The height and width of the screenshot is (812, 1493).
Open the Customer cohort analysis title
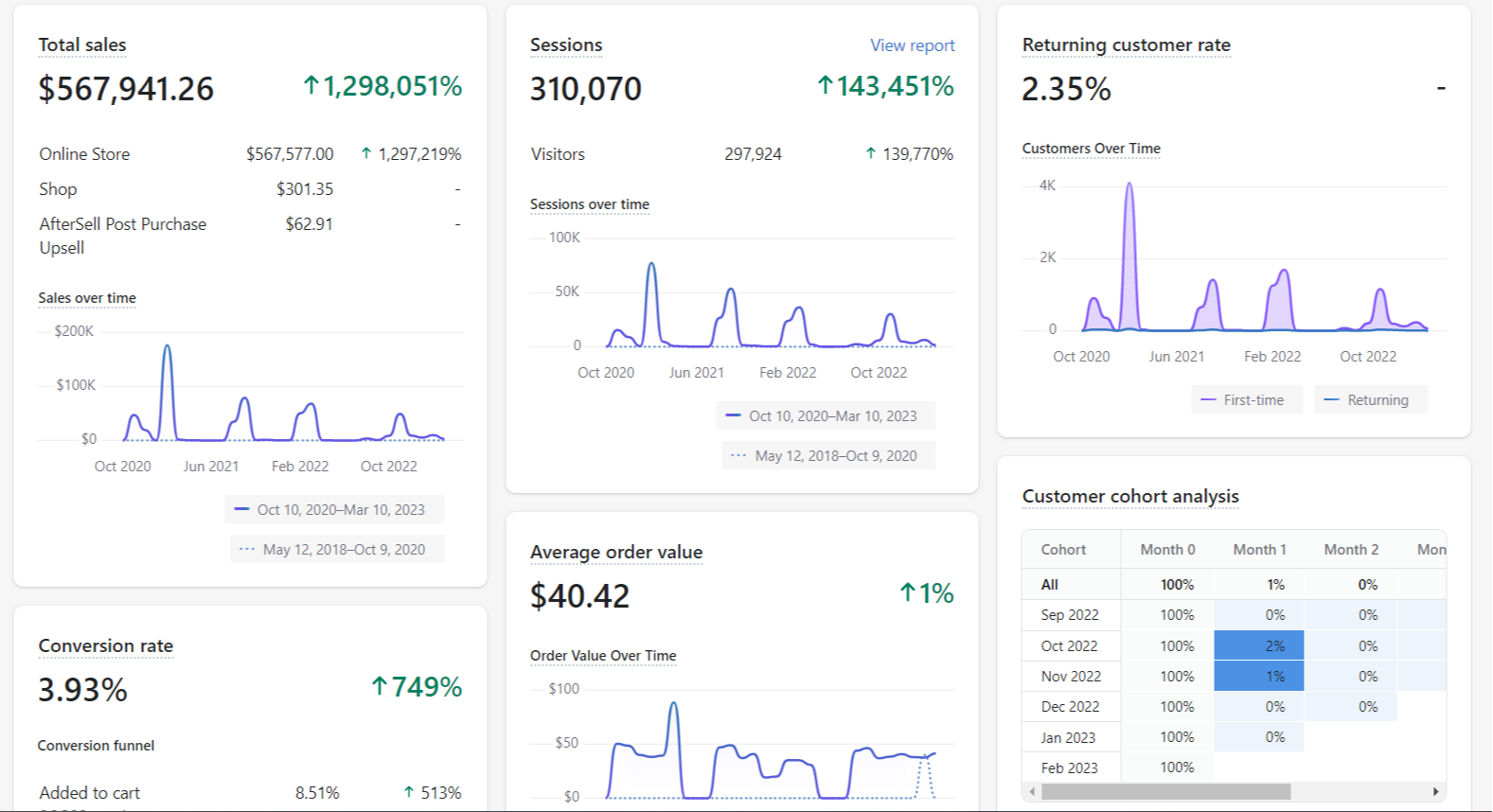pos(1130,496)
